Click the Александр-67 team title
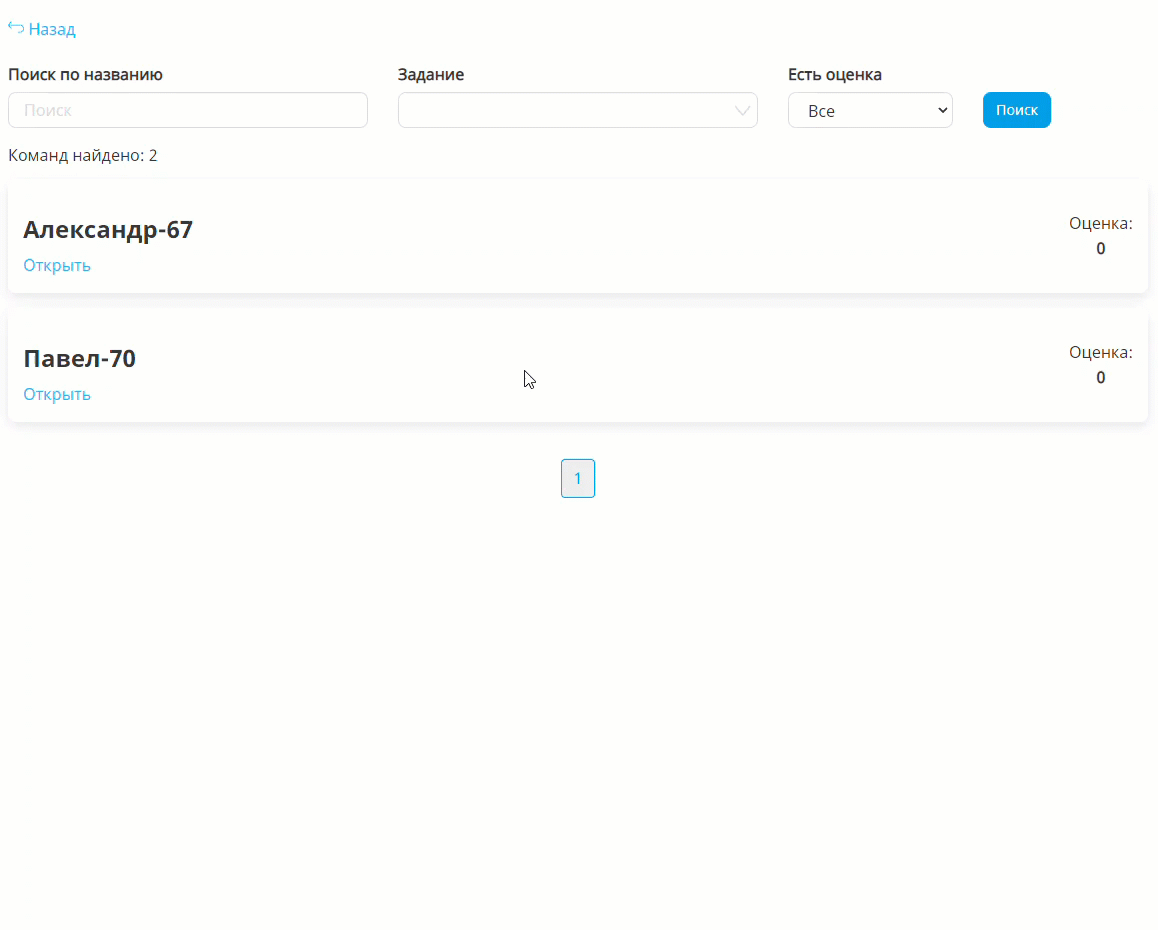This screenshot has height=930, width=1158. click(x=108, y=230)
